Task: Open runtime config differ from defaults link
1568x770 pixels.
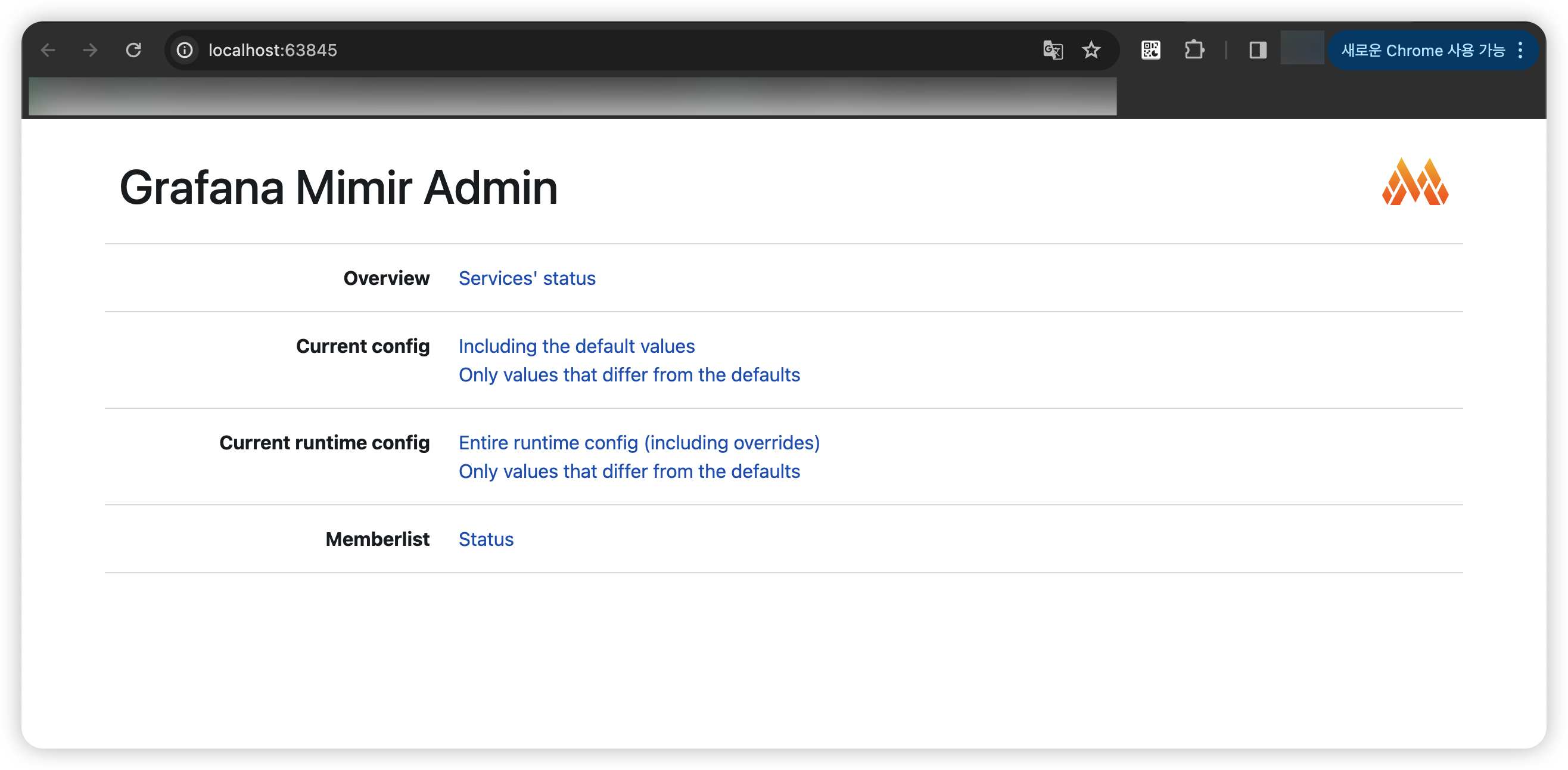Action: pos(629,472)
